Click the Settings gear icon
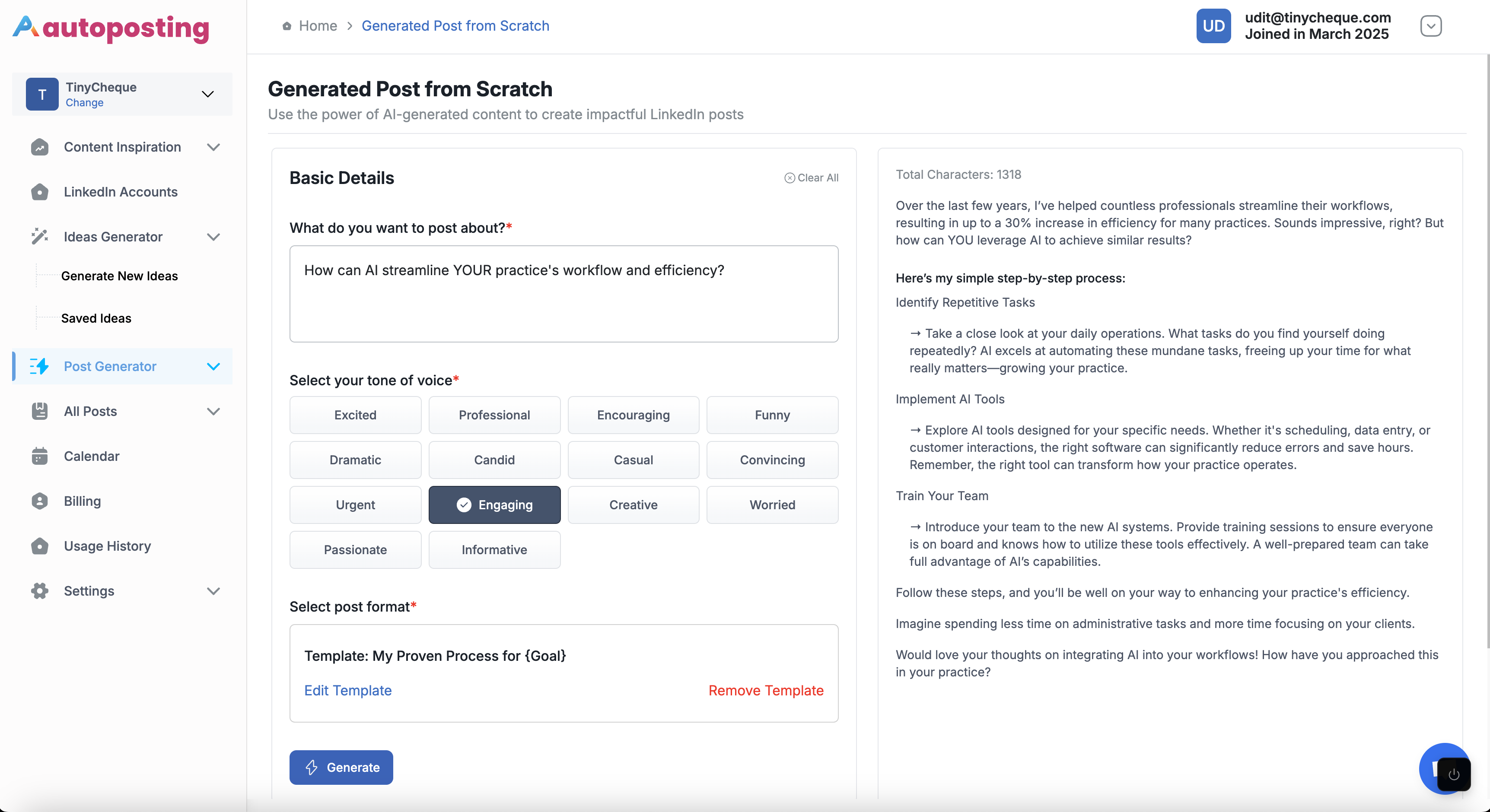1490x812 pixels. click(x=39, y=591)
